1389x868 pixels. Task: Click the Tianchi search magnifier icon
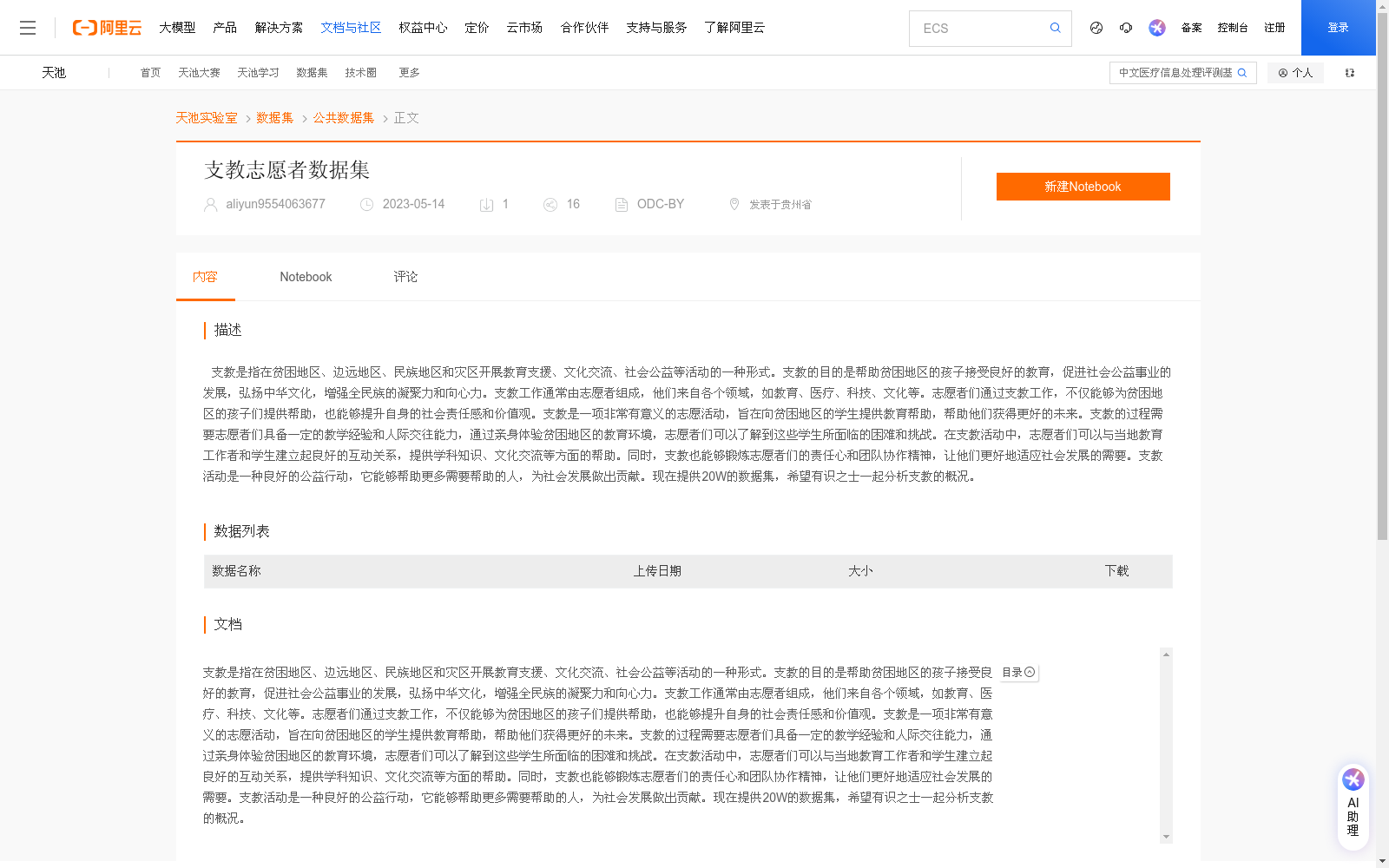click(x=1242, y=73)
